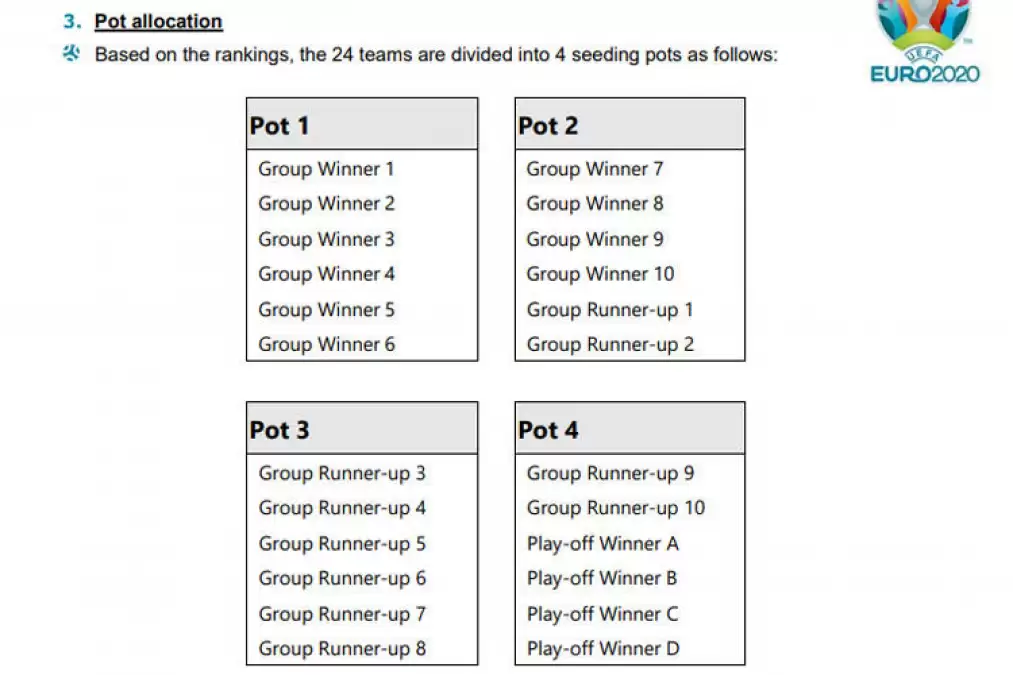
Task: Click Group Runner-up 1 row
Action: tap(609, 309)
